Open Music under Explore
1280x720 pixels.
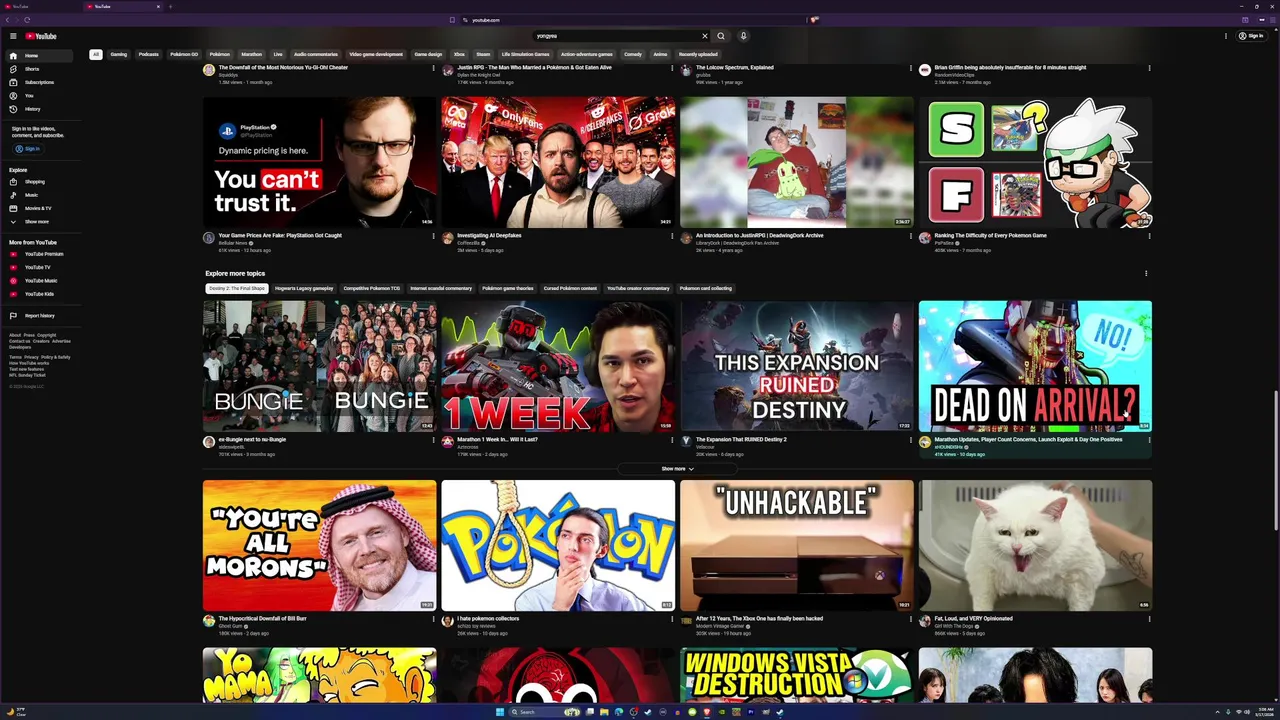pyautogui.click(x=38, y=195)
